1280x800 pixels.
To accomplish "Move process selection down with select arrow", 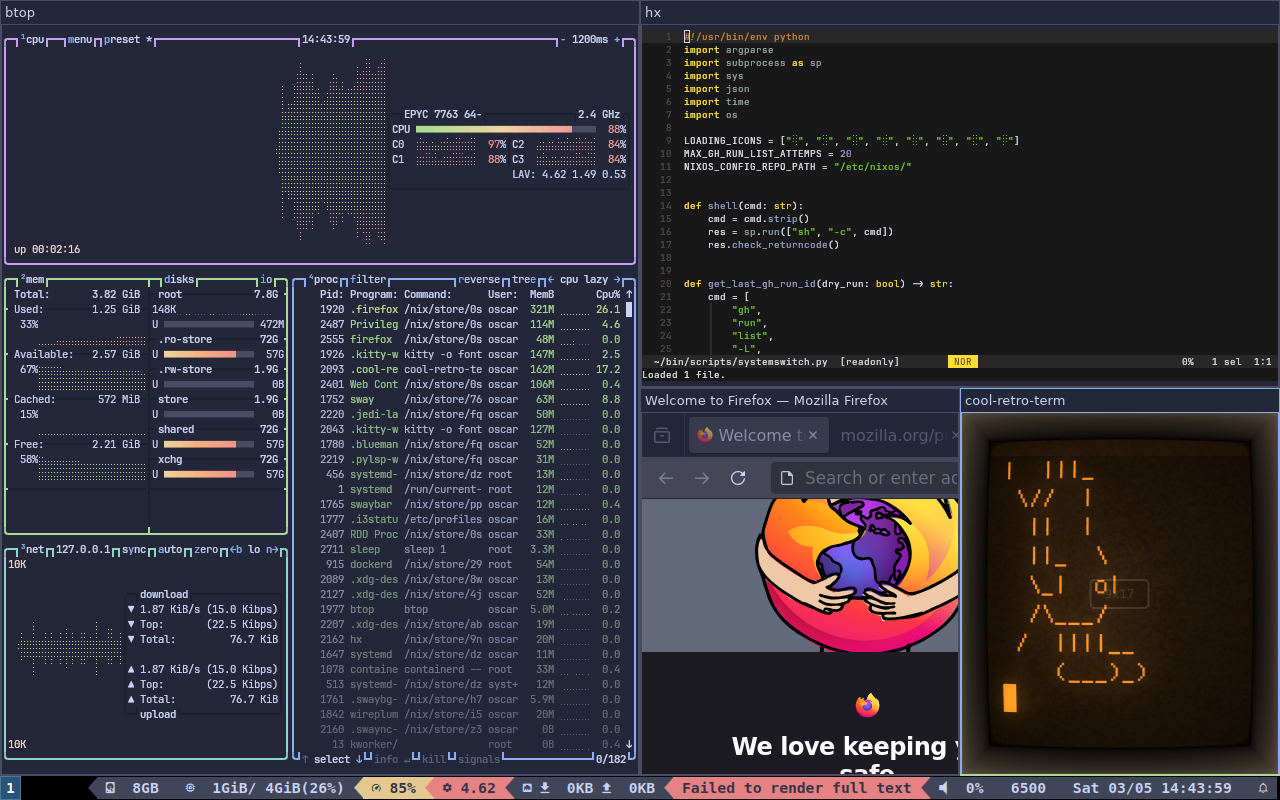I will coord(359,759).
